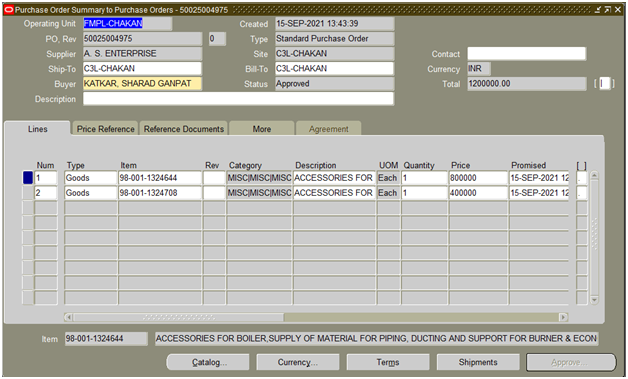Restore the Purchase Orders window
This screenshot has height=379, width=628.
click(x=608, y=10)
